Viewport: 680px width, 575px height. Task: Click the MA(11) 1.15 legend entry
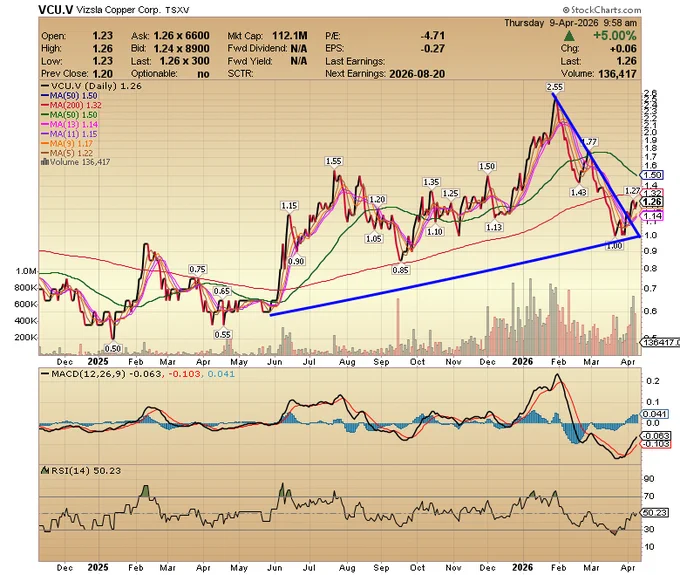(x=69, y=134)
